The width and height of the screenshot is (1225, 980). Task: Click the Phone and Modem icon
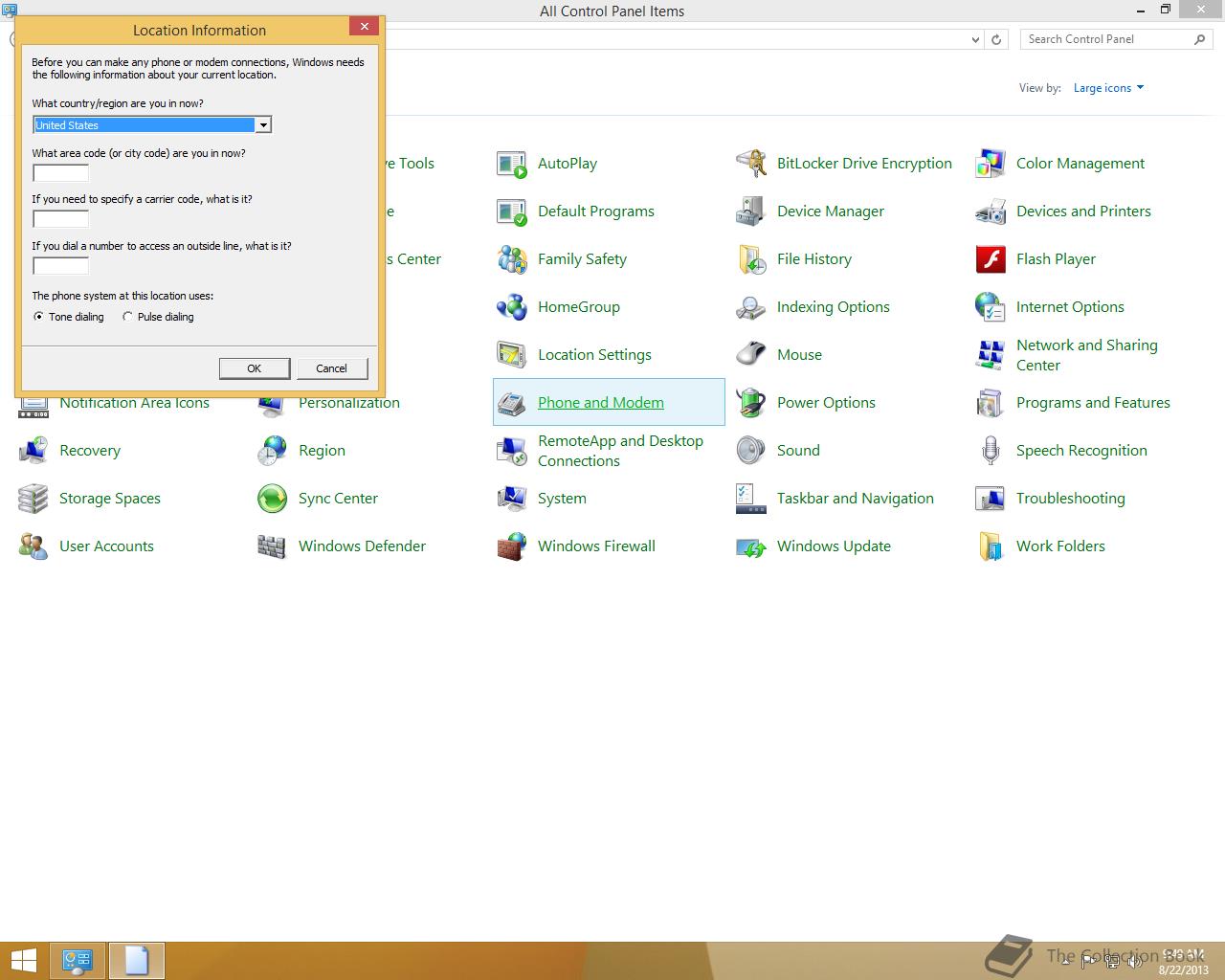tap(512, 403)
